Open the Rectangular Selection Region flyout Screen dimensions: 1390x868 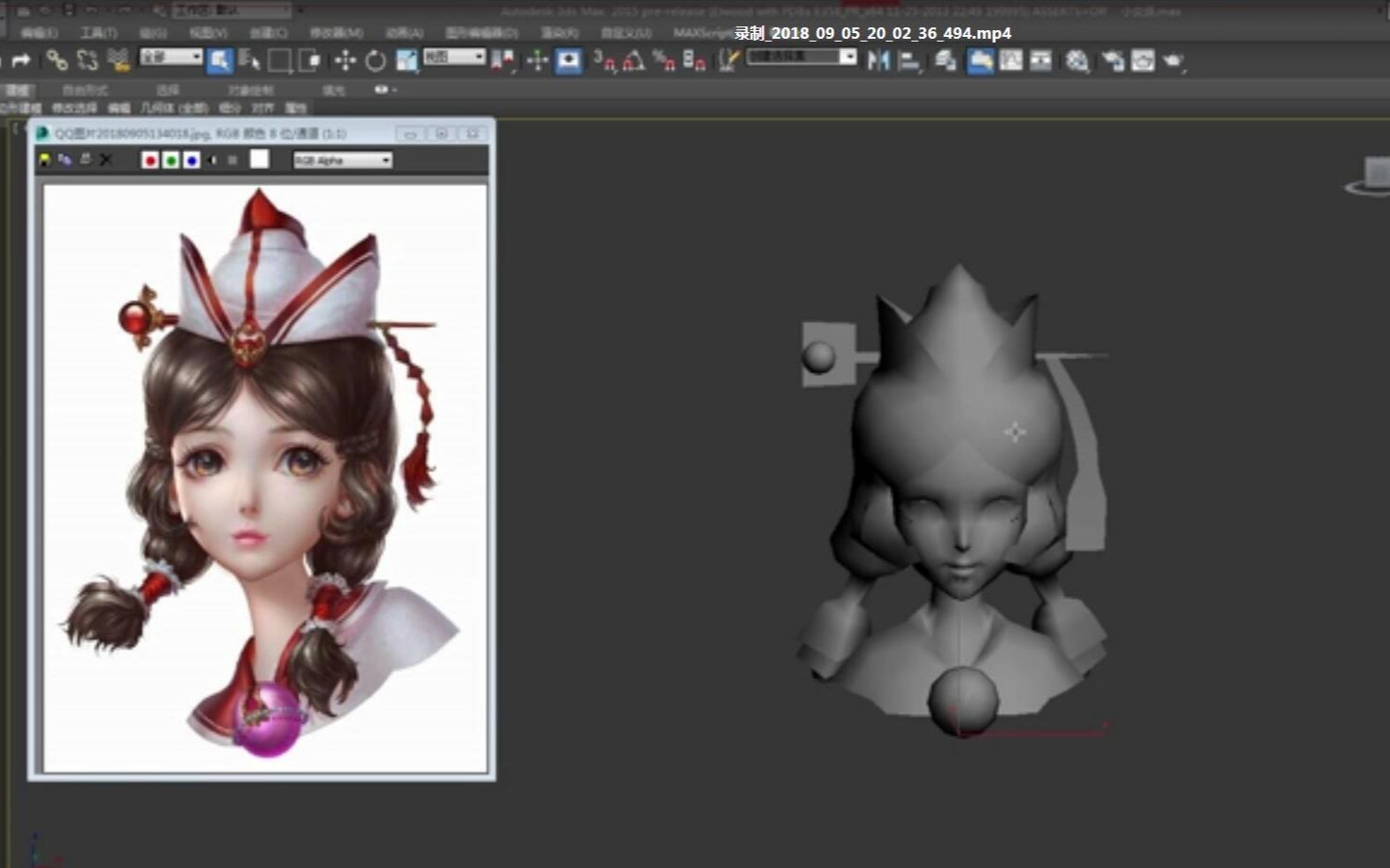pos(280,61)
